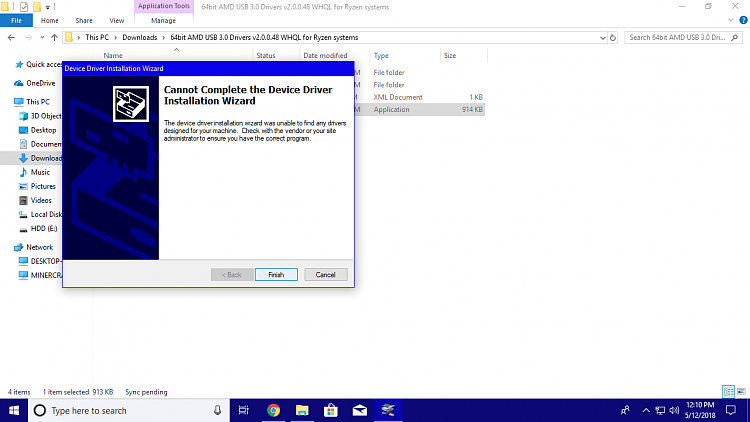Show hidden system tray icons
This screenshot has height=422, width=750.
click(646, 411)
